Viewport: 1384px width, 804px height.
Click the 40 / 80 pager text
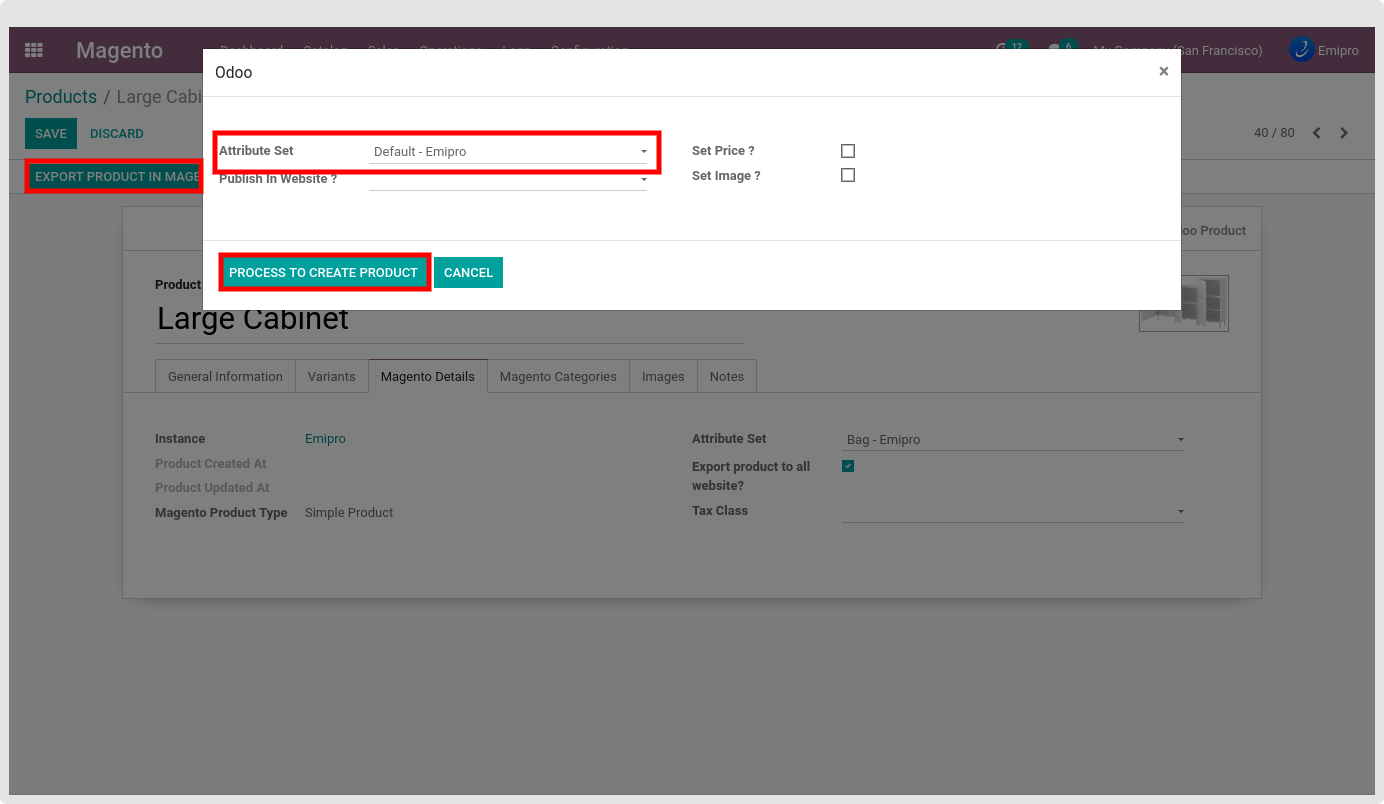(1274, 133)
